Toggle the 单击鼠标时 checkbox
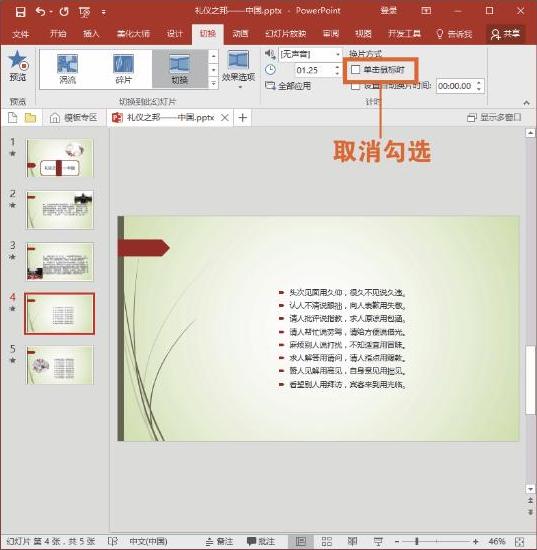 [355, 69]
